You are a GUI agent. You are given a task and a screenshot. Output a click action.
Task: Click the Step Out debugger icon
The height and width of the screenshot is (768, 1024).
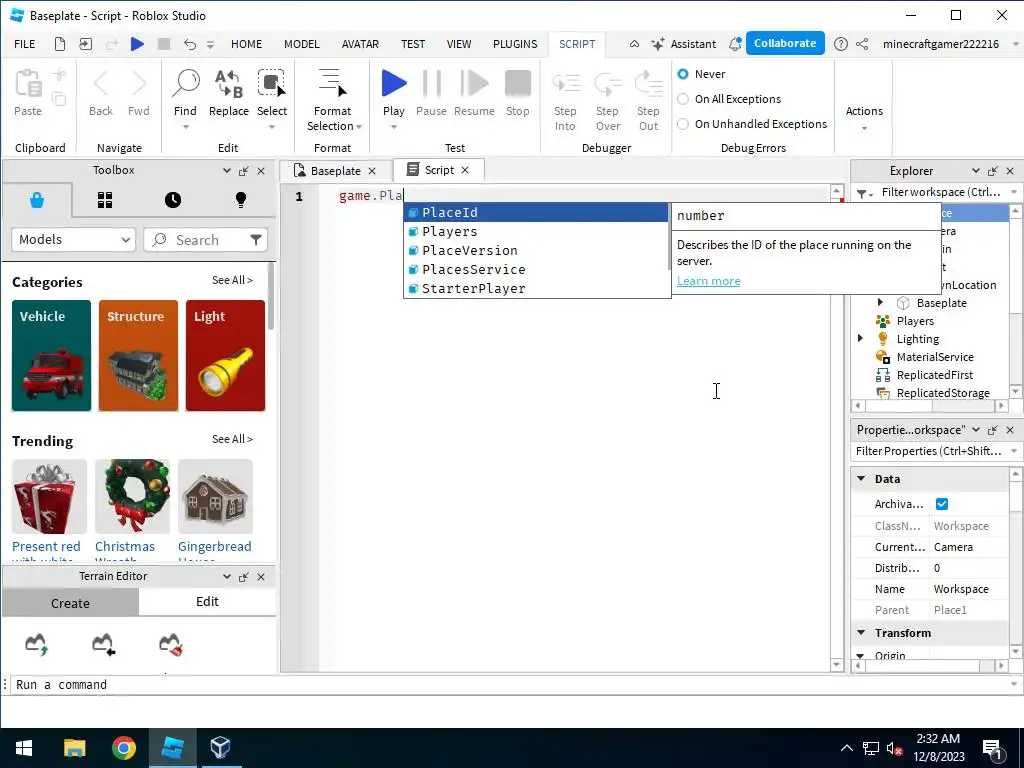pyautogui.click(x=648, y=84)
